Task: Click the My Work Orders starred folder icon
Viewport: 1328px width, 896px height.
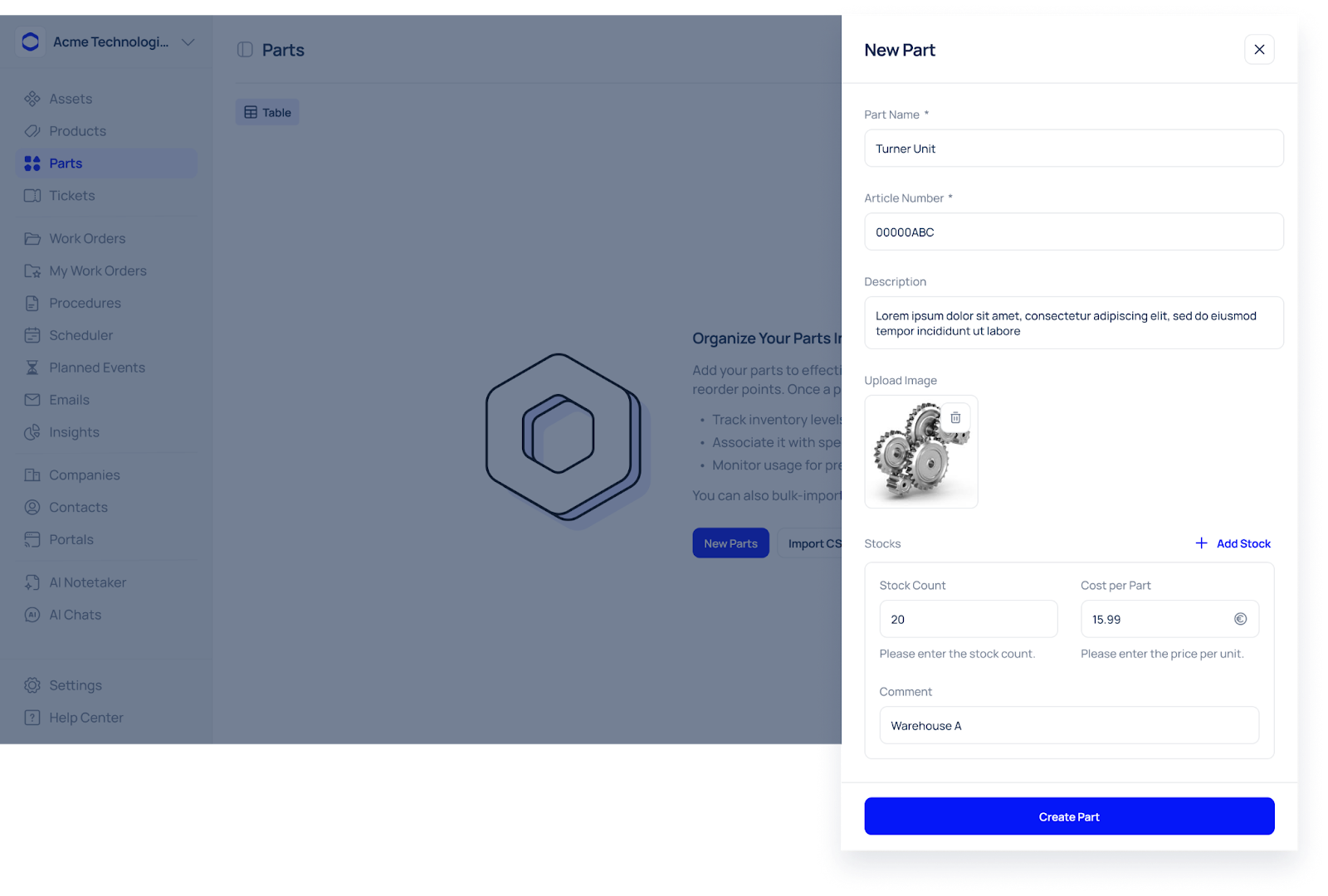Action: tap(32, 271)
